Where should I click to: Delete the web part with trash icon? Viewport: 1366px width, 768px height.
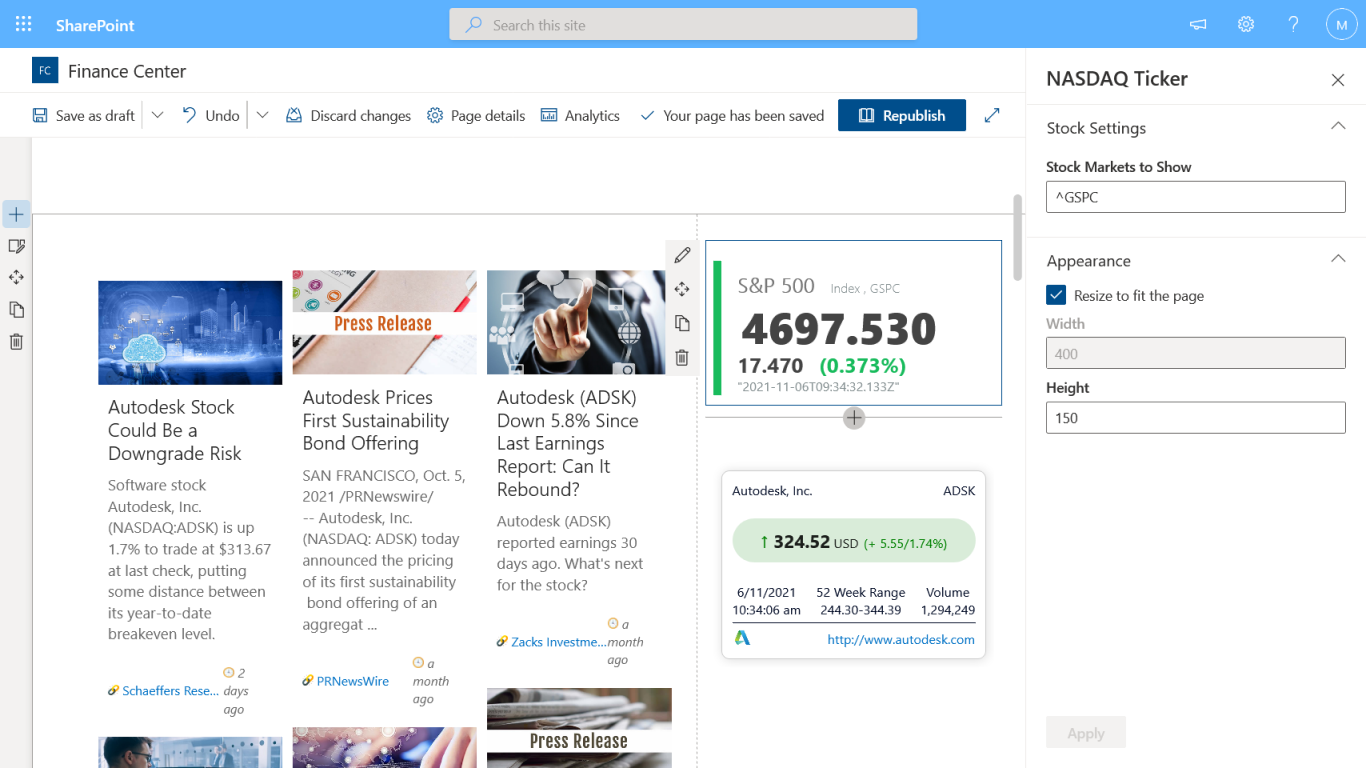[682, 357]
